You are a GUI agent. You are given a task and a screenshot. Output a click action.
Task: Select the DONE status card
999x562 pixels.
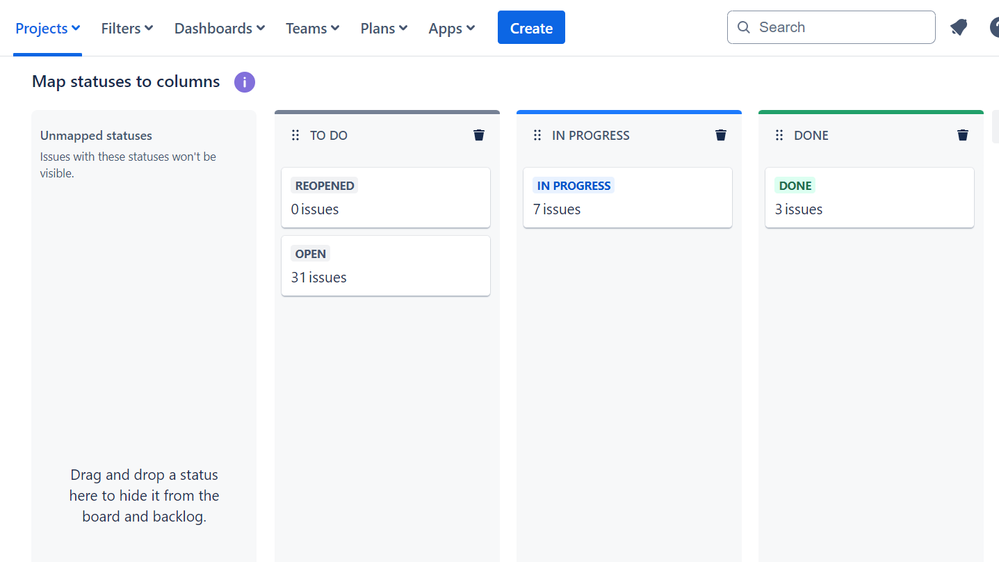coord(870,198)
